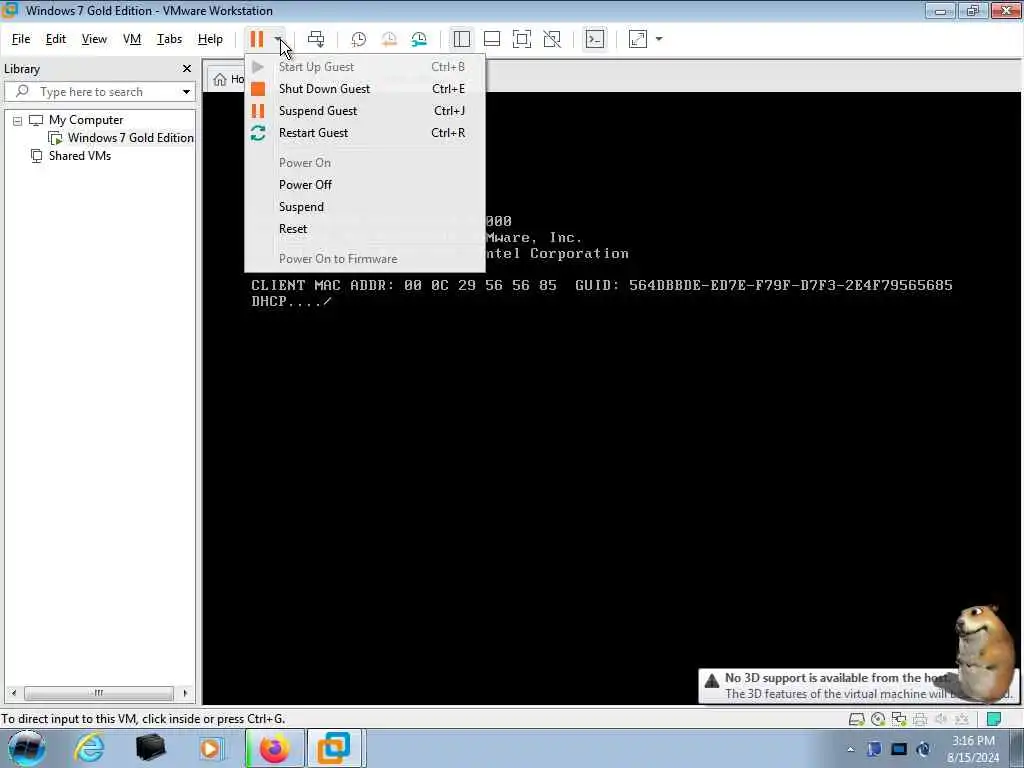Click the power dropdown arrow beside Suspend
1024x768 pixels.
point(279,39)
